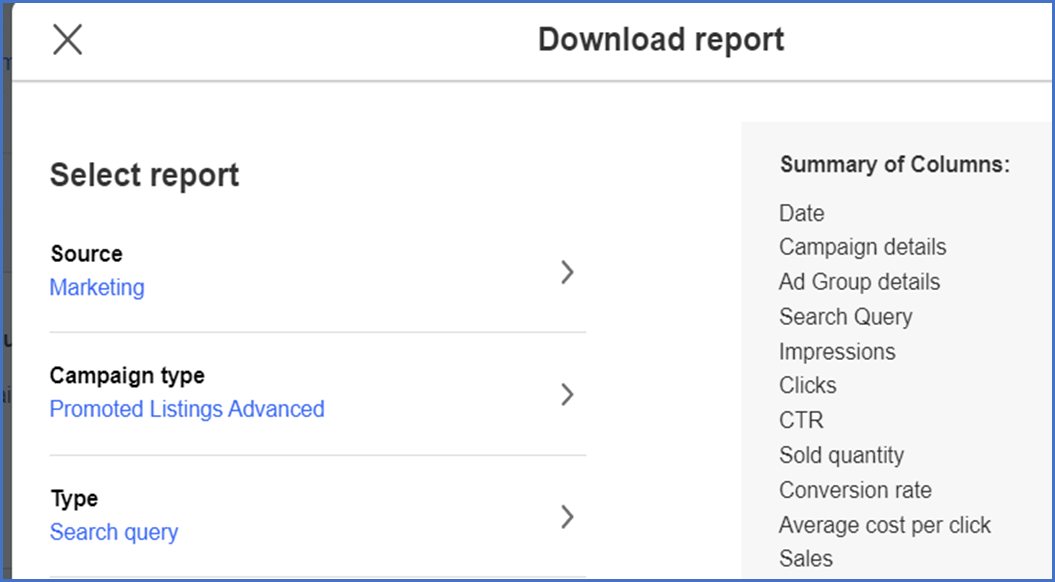Click Ad Group details column entry
This screenshot has width=1055, height=582.
[x=859, y=282]
